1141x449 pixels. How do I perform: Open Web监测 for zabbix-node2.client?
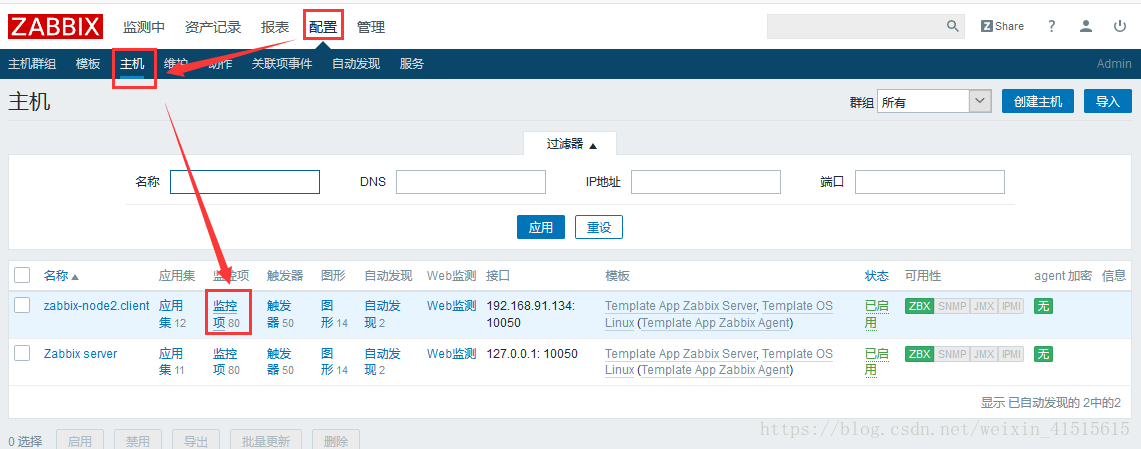pyautogui.click(x=451, y=306)
